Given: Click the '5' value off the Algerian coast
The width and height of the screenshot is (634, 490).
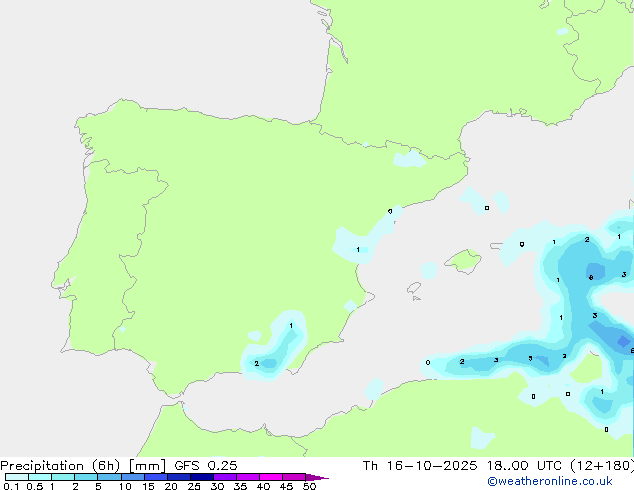Looking at the screenshot, I should point(530,358).
